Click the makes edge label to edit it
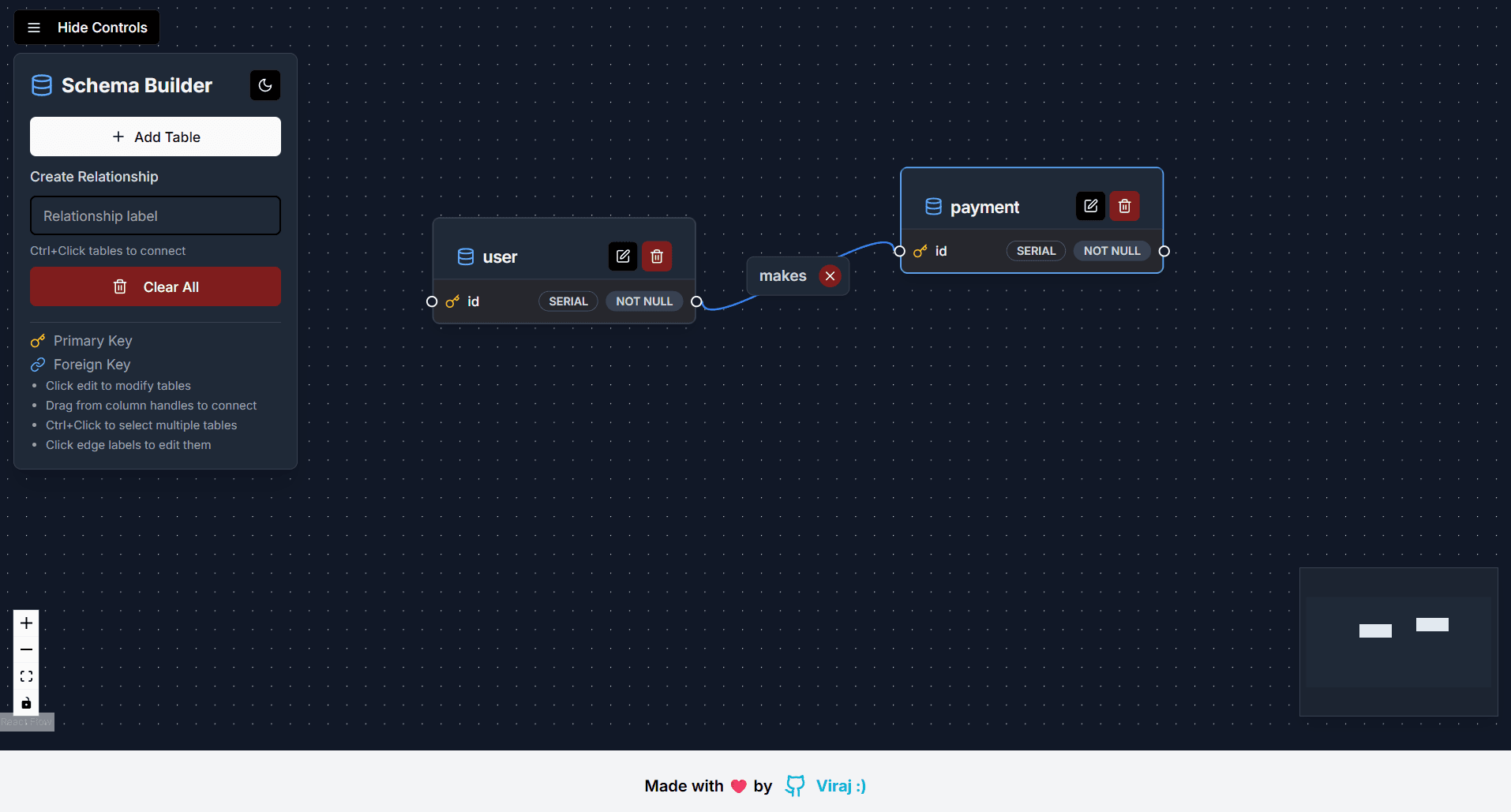1511x812 pixels. click(x=782, y=275)
